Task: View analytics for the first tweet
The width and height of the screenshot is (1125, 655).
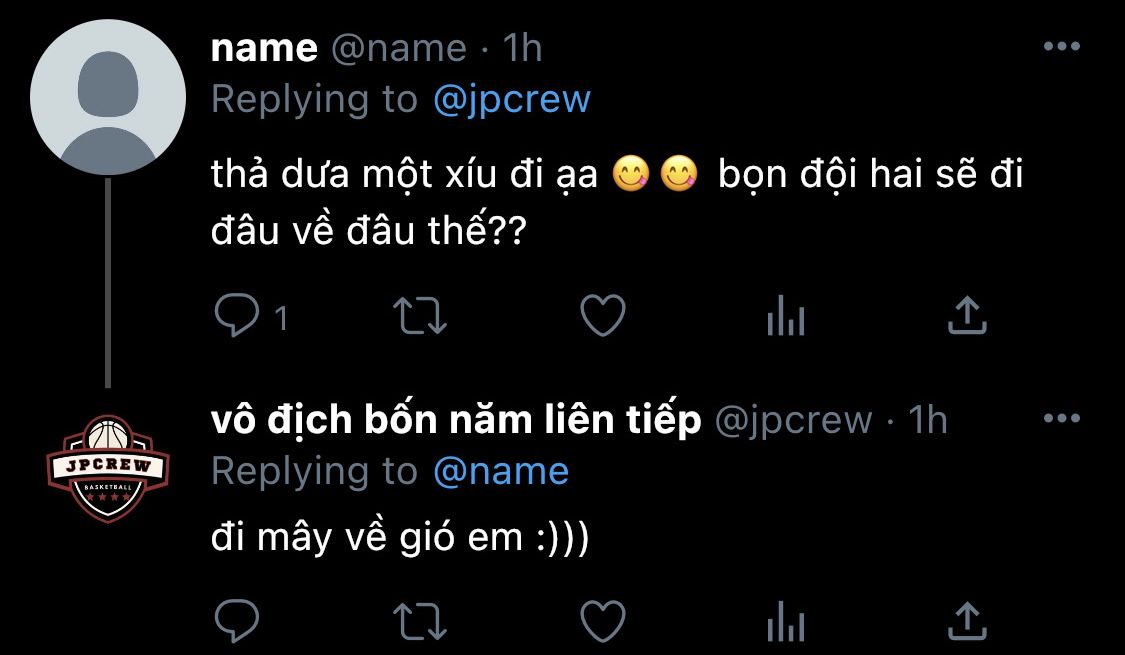Action: [x=785, y=318]
